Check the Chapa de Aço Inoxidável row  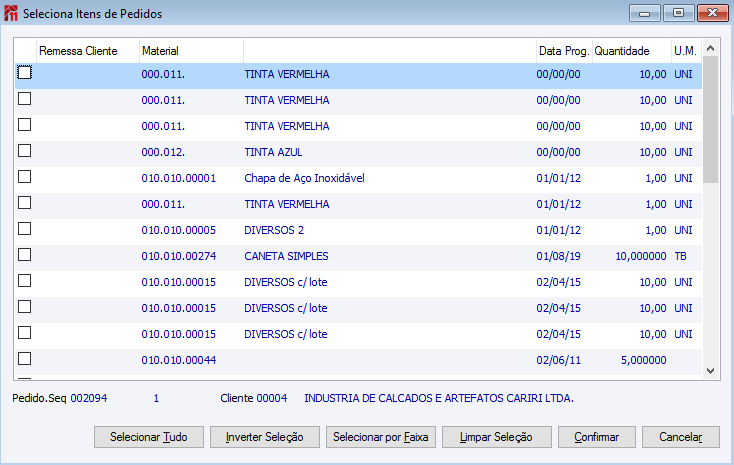tap(24, 177)
